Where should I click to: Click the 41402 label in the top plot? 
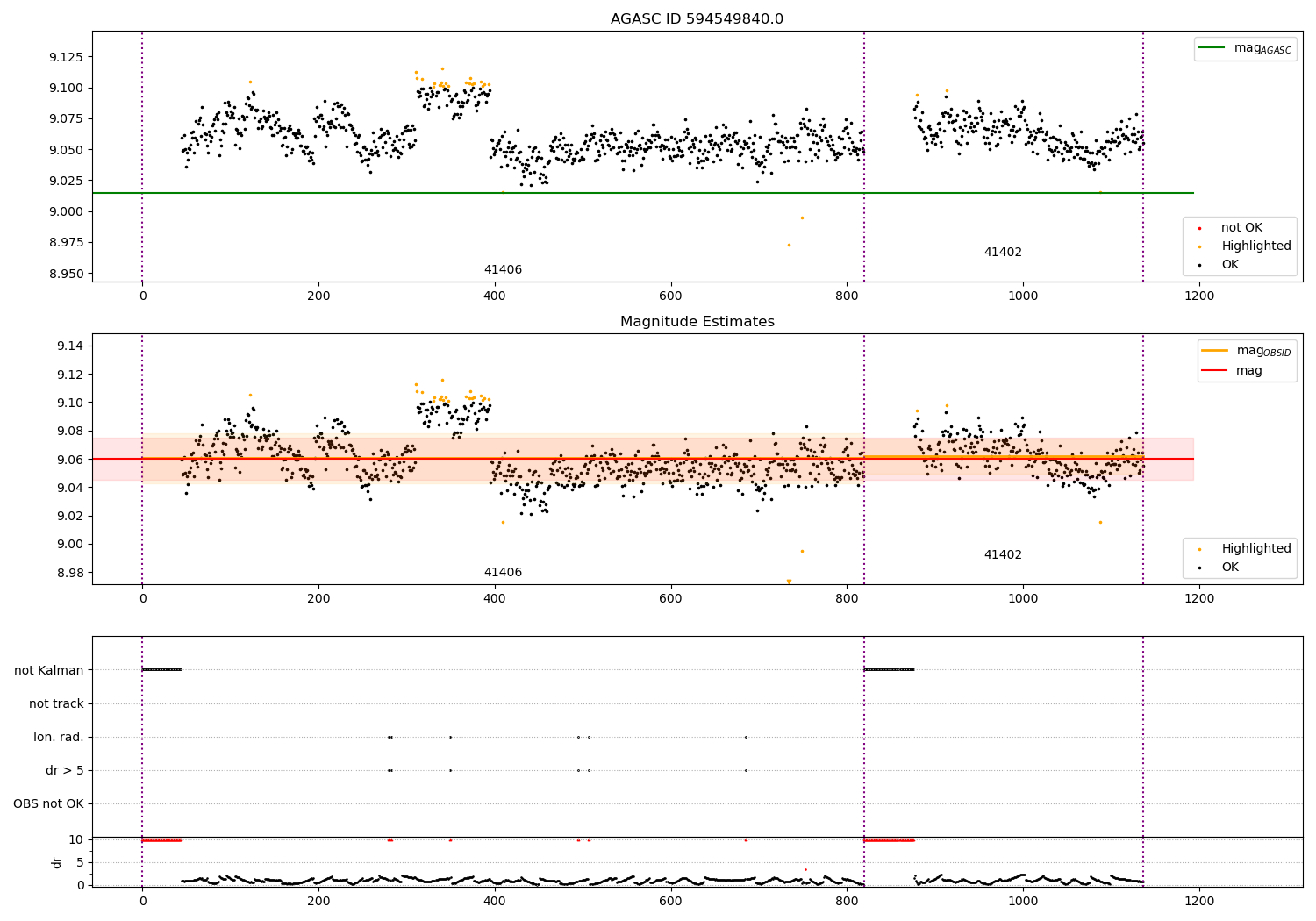point(1003,252)
